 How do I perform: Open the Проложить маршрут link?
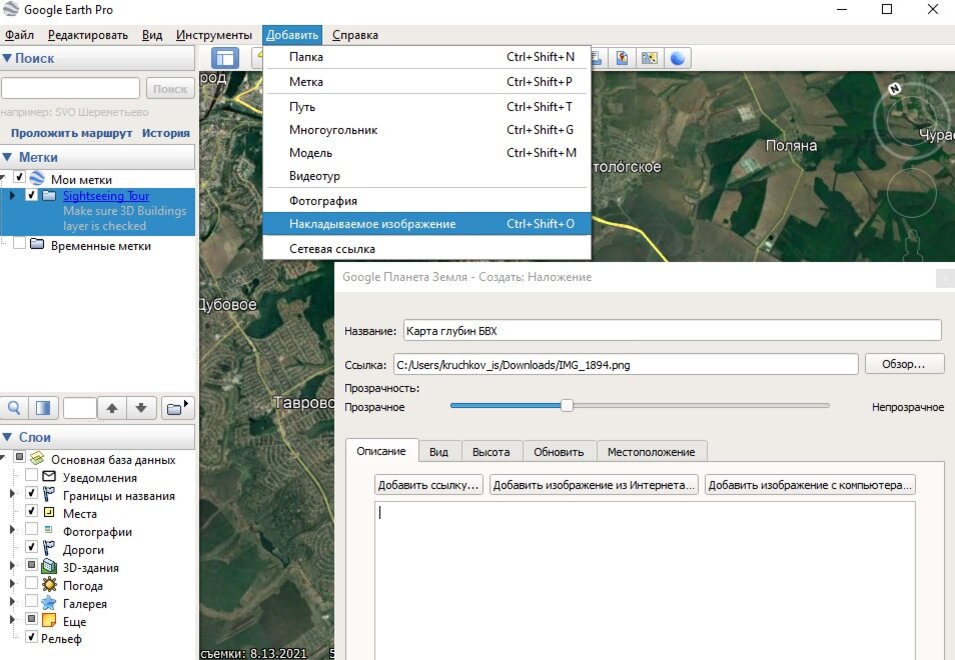71,133
